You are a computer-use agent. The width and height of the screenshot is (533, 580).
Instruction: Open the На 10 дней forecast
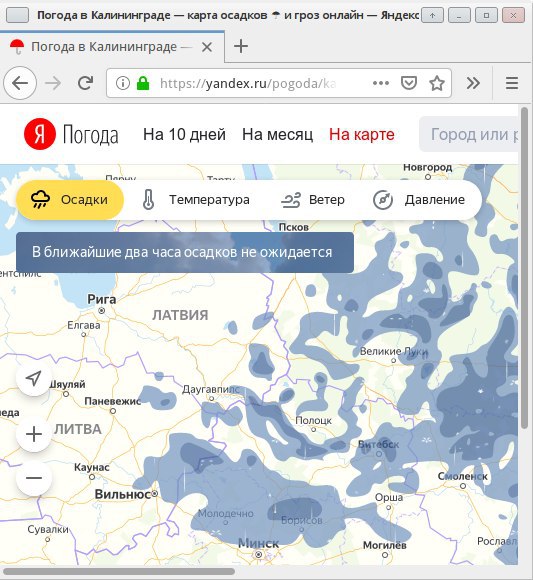click(x=184, y=135)
